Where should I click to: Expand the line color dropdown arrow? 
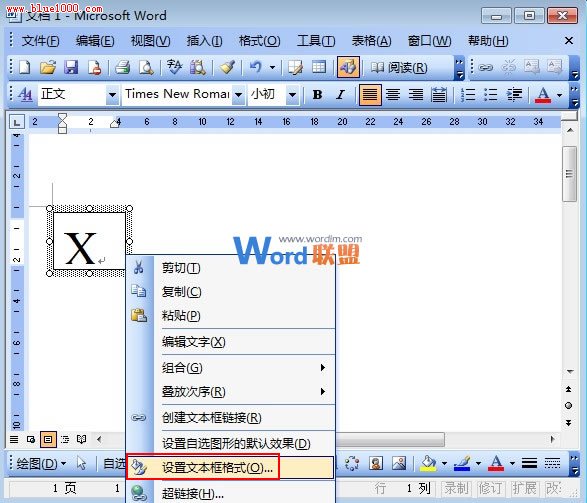click(x=478, y=463)
